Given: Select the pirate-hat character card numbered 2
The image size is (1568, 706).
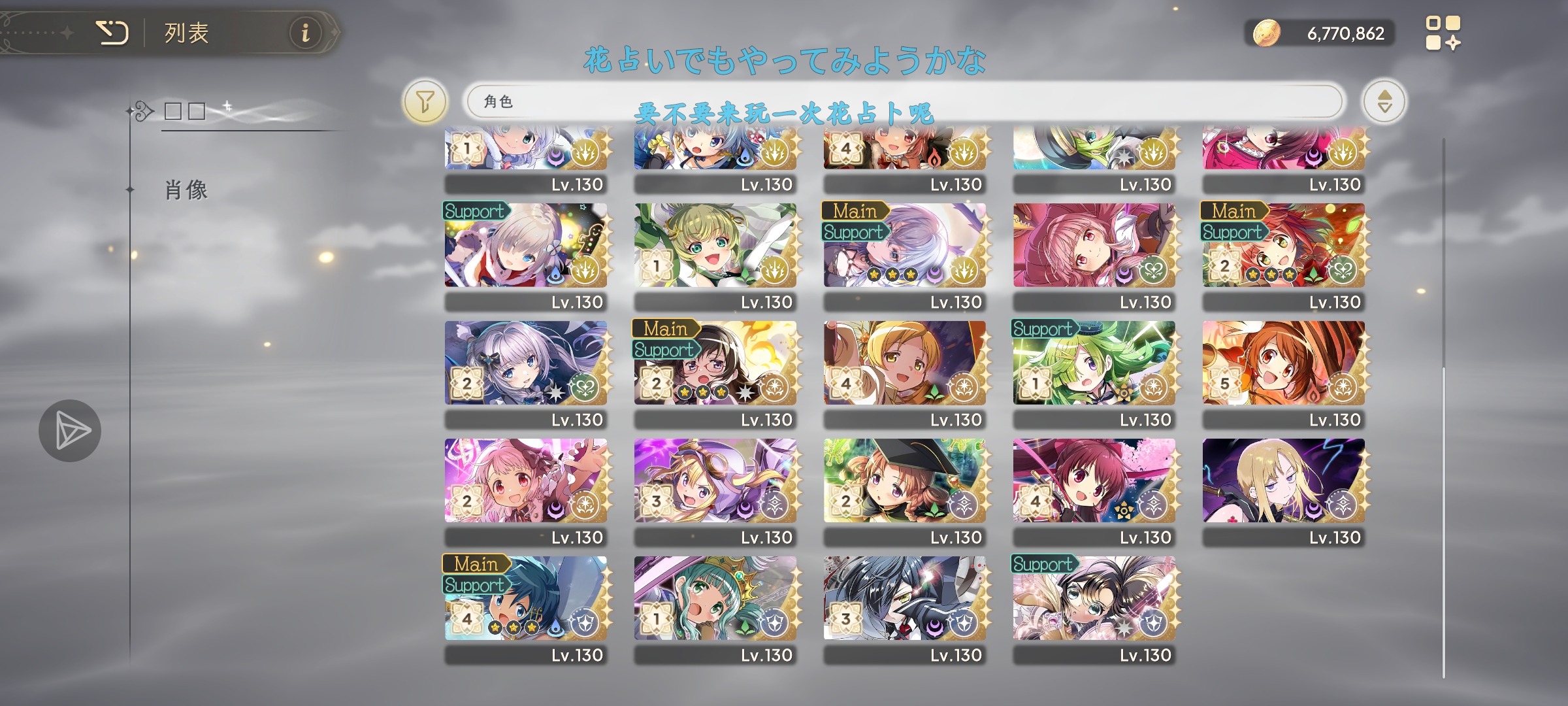Looking at the screenshot, I should tap(904, 493).
